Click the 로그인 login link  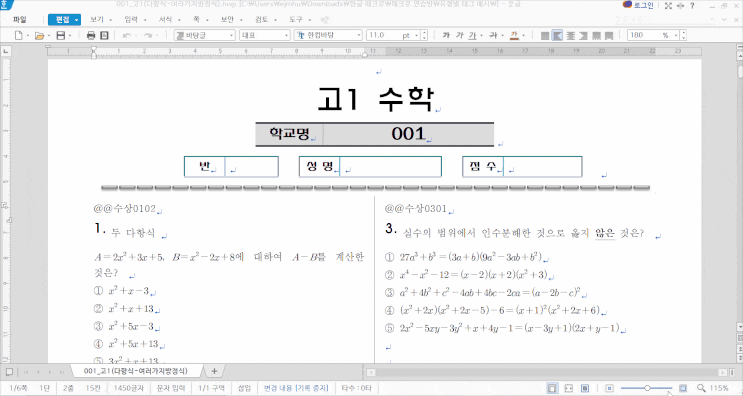643,6
